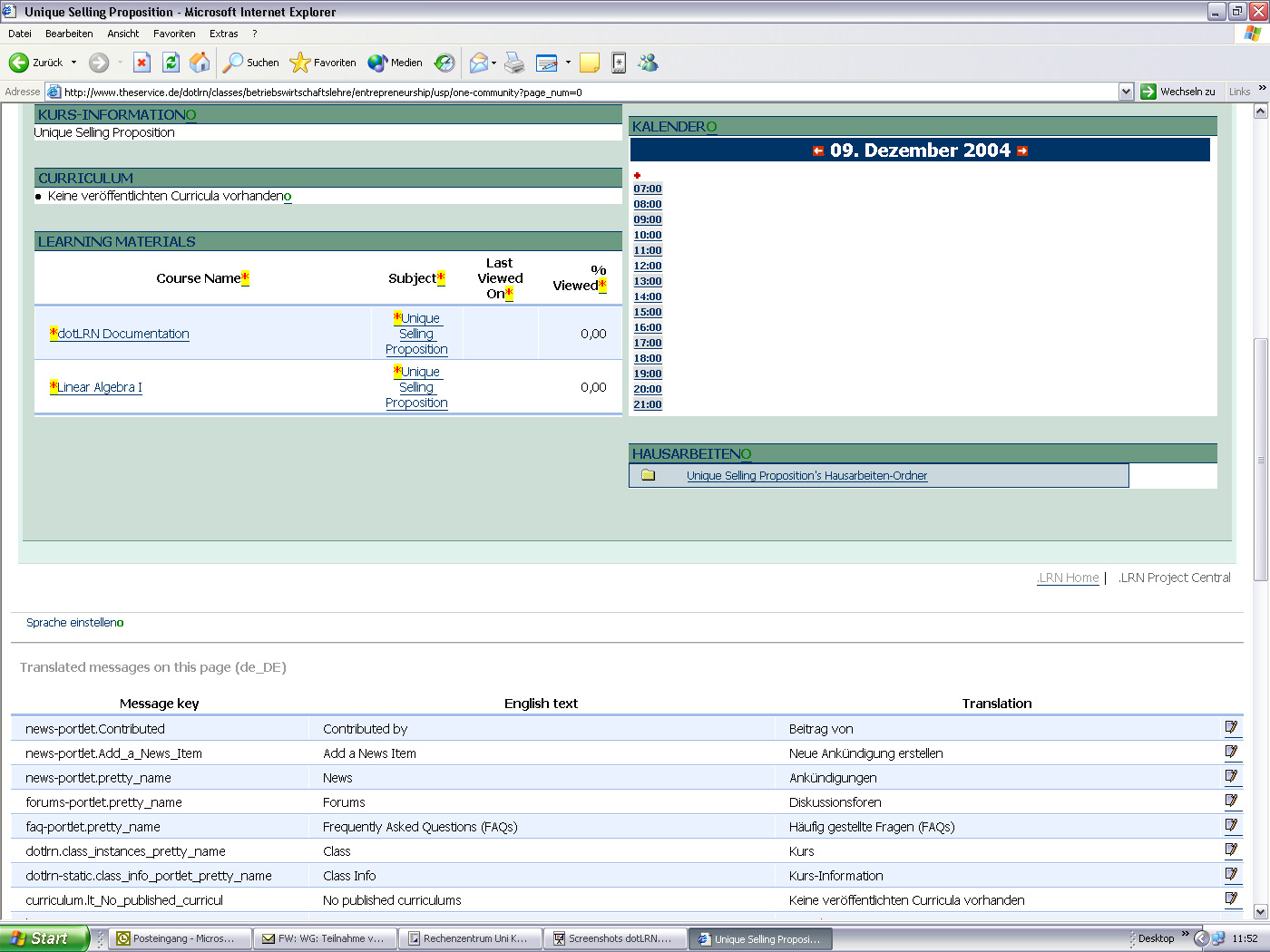The image size is (1270, 952).
Task: Open the Hausarbeiten folder icon
Action: 648,474
